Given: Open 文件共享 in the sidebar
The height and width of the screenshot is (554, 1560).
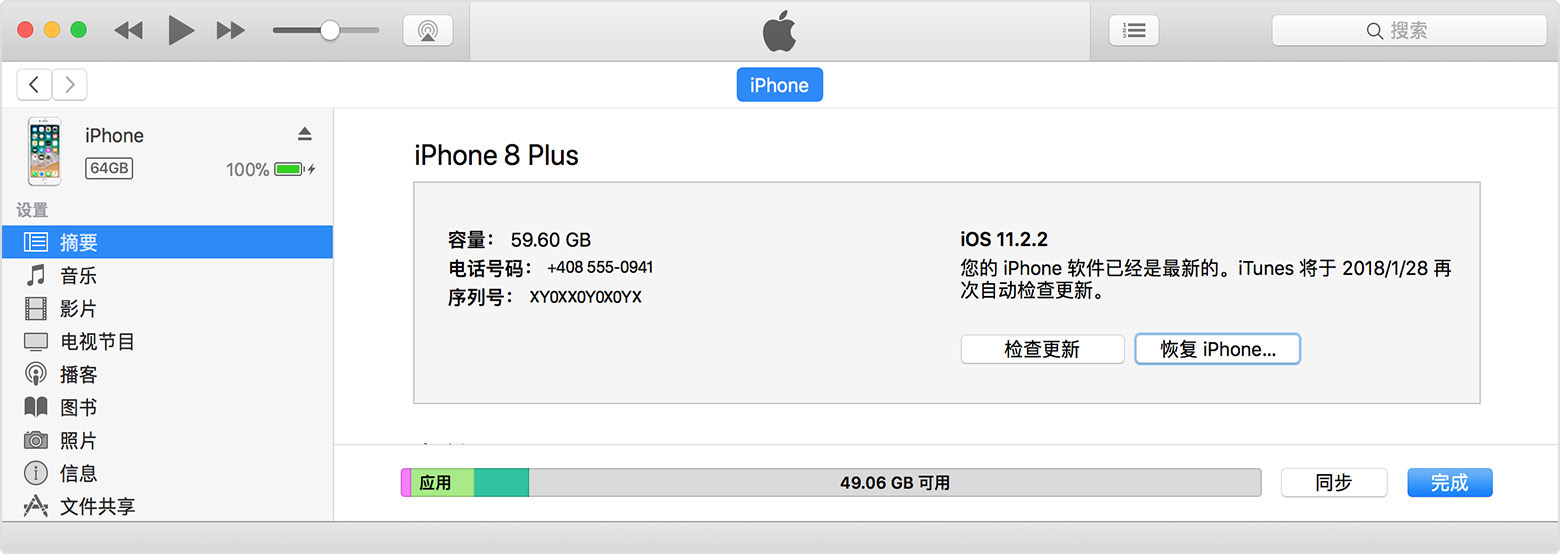Looking at the screenshot, I should pyautogui.click(x=97, y=506).
